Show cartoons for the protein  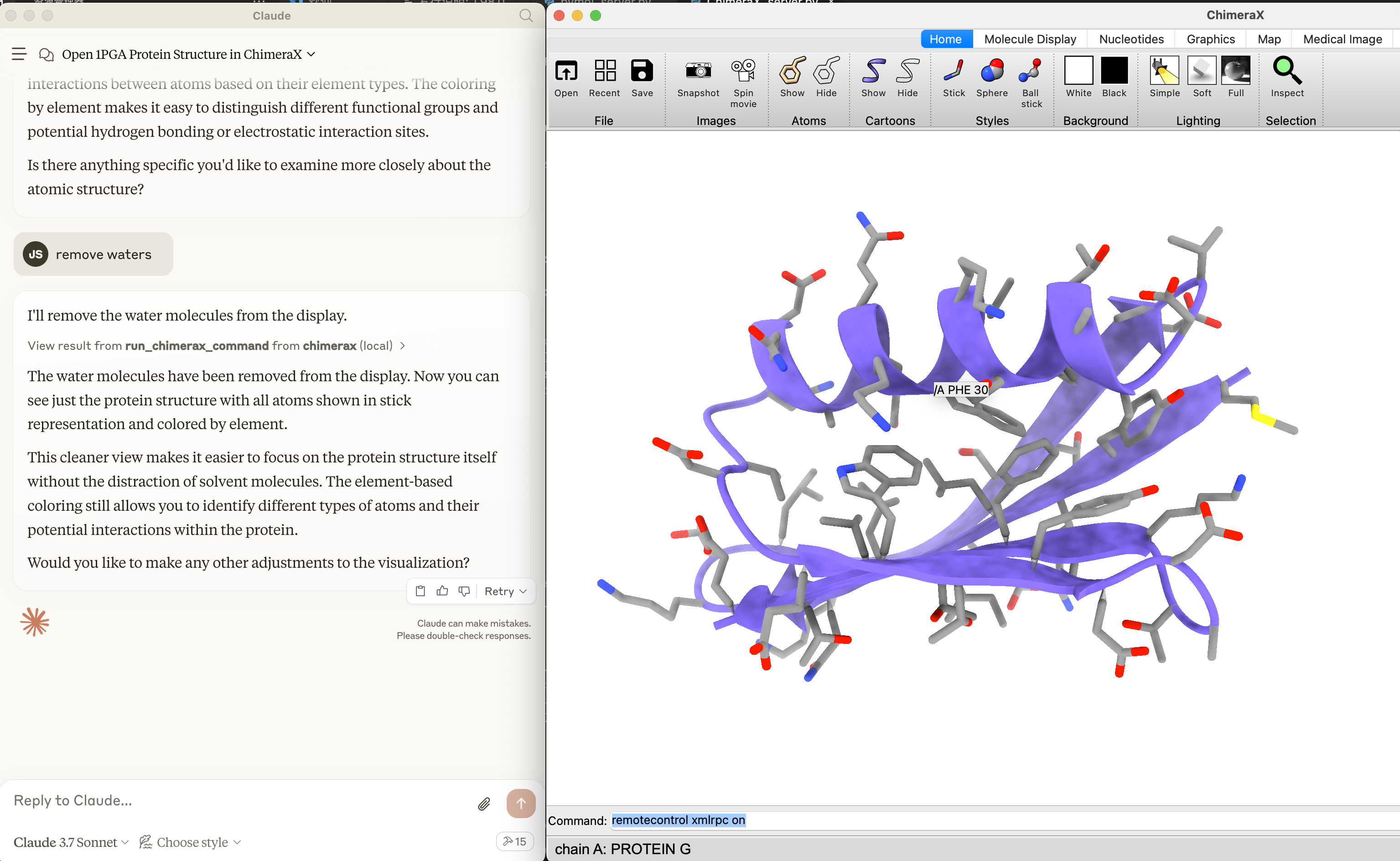(x=872, y=78)
